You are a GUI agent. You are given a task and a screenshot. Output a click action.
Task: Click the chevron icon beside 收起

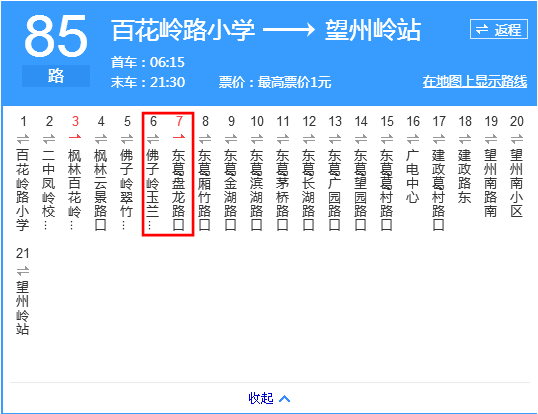[x=284, y=399]
